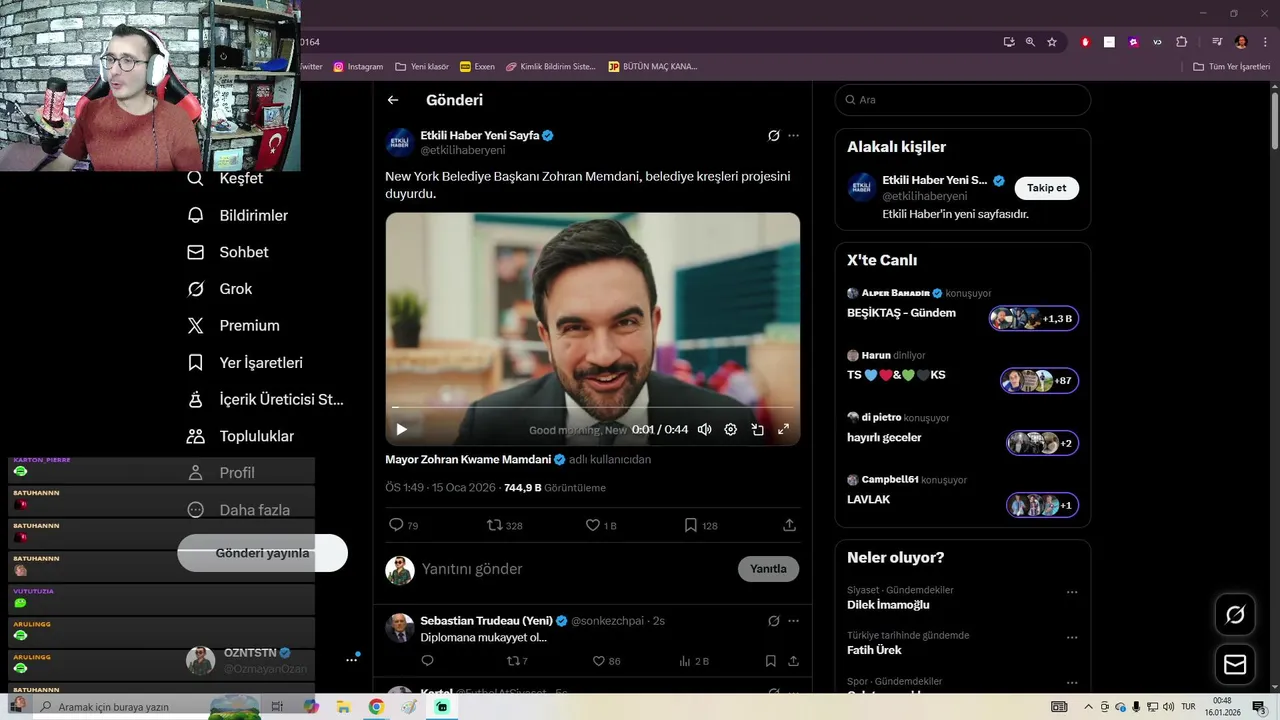Open video settings gear icon
The image size is (1280, 720).
[x=731, y=429]
